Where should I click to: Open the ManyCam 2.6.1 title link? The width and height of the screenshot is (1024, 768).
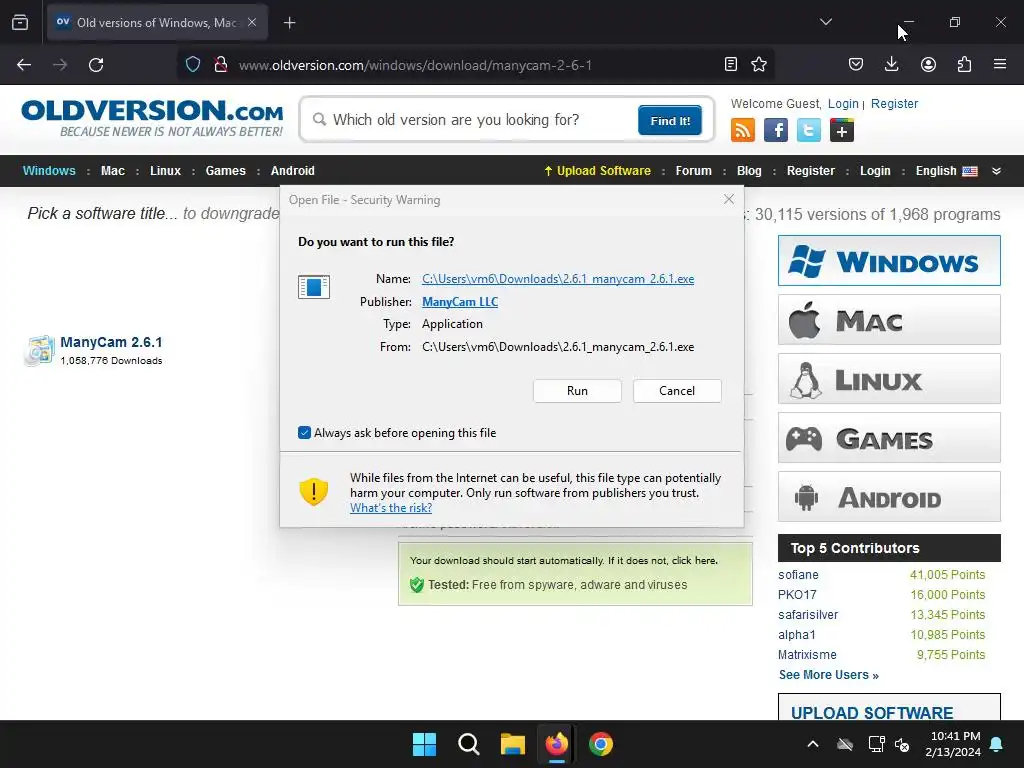[x=111, y=342]
